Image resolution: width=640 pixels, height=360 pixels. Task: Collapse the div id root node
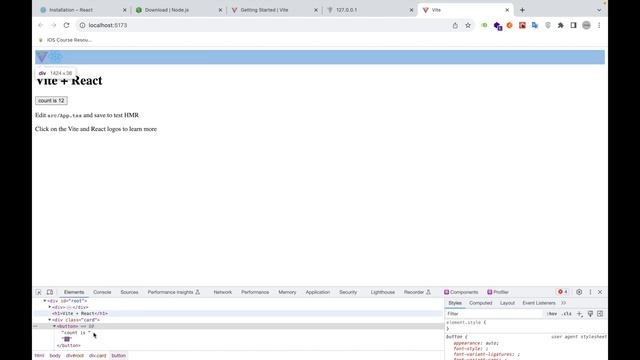pyautogui.click(x=45, y=301)
